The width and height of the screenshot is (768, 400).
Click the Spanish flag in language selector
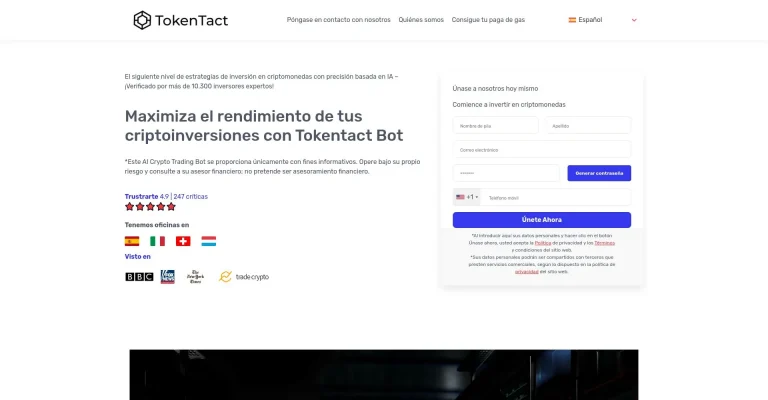572,20
